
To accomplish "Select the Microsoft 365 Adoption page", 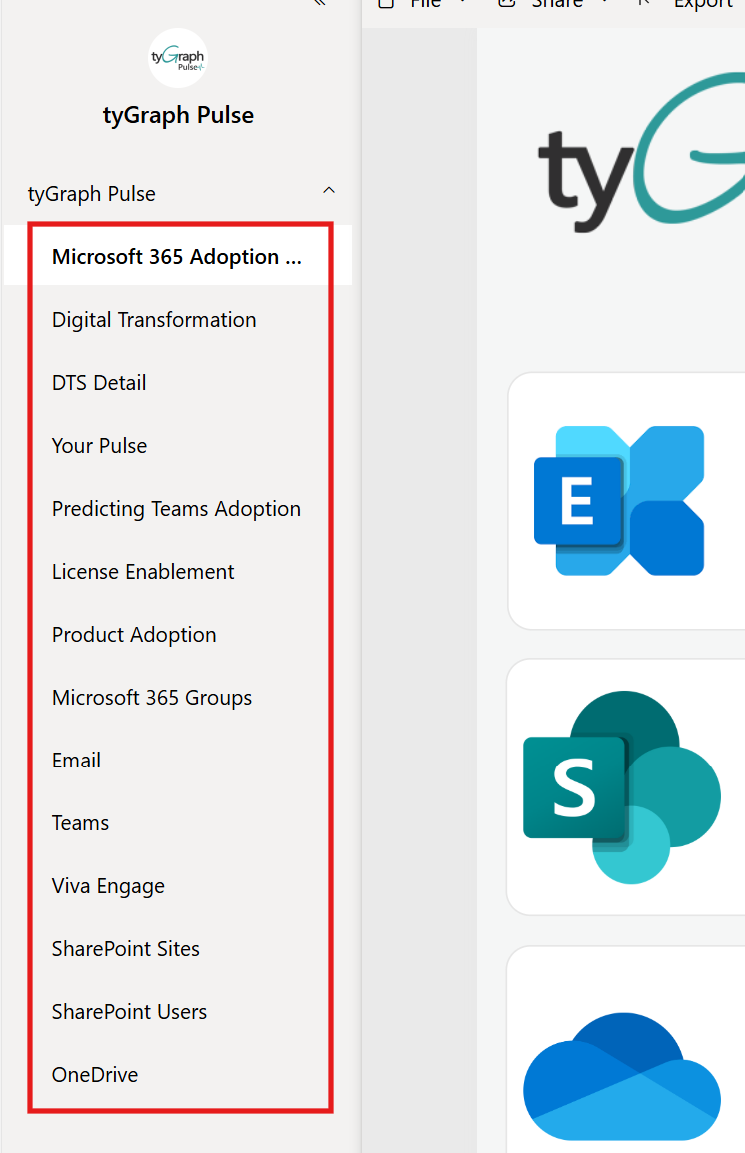I will (178, 256).
